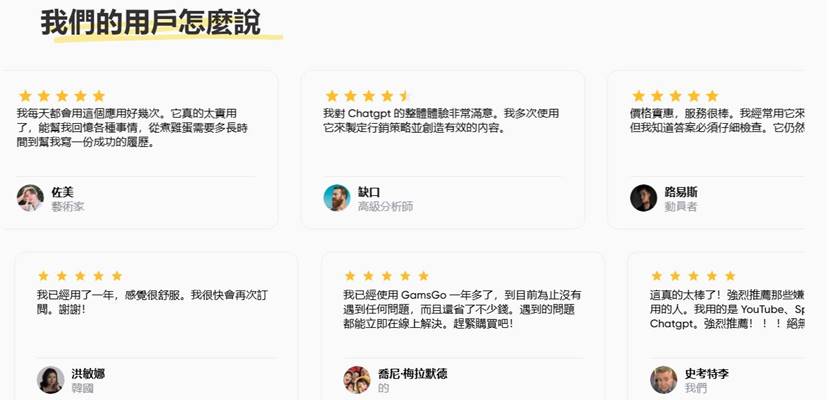Viewport: 831px width, 400px height.
Task: Click 喬尼·梅拉默德's group avatar
Action: click(x=357, y=380)
